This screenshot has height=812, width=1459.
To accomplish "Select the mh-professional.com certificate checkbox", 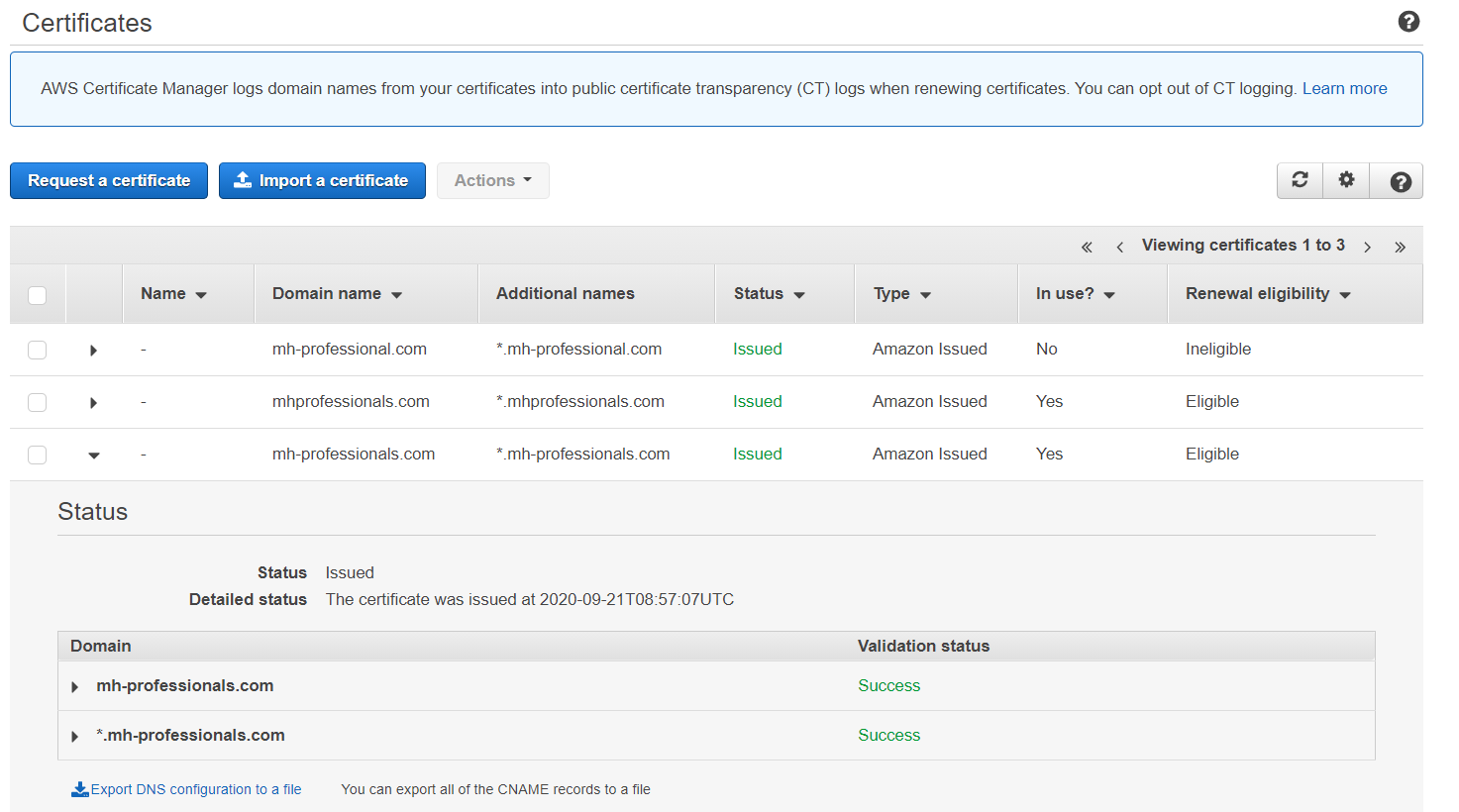I will click(x=38, y=350).
